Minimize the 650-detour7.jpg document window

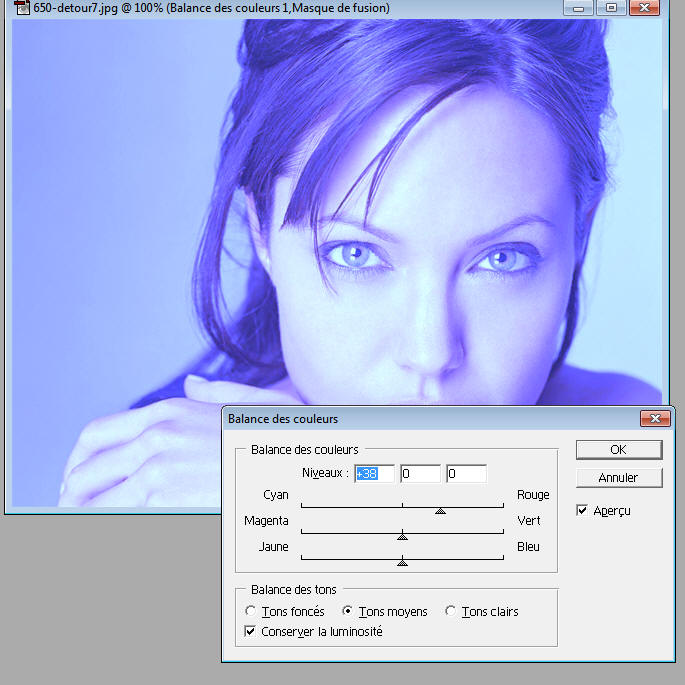tap(578, 8)
